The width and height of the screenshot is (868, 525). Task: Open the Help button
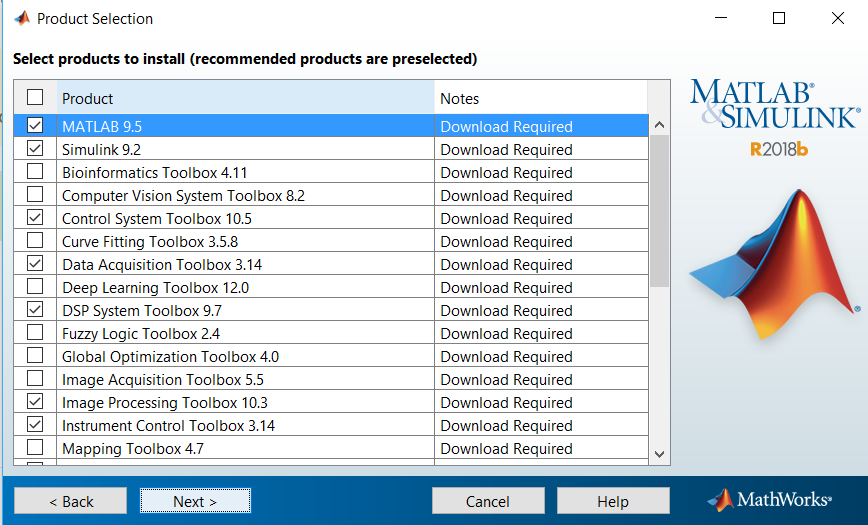coord(613,501)
